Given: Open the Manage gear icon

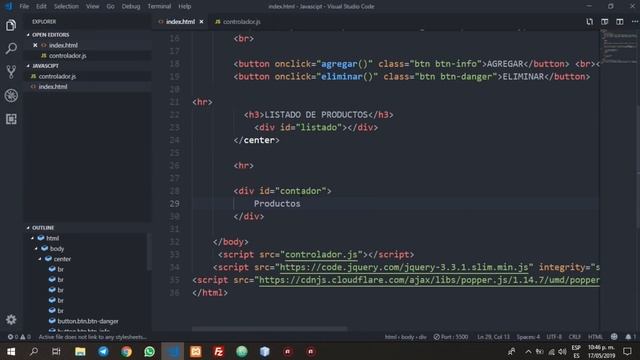Looking at the screenshot, I should coord(11,320).
